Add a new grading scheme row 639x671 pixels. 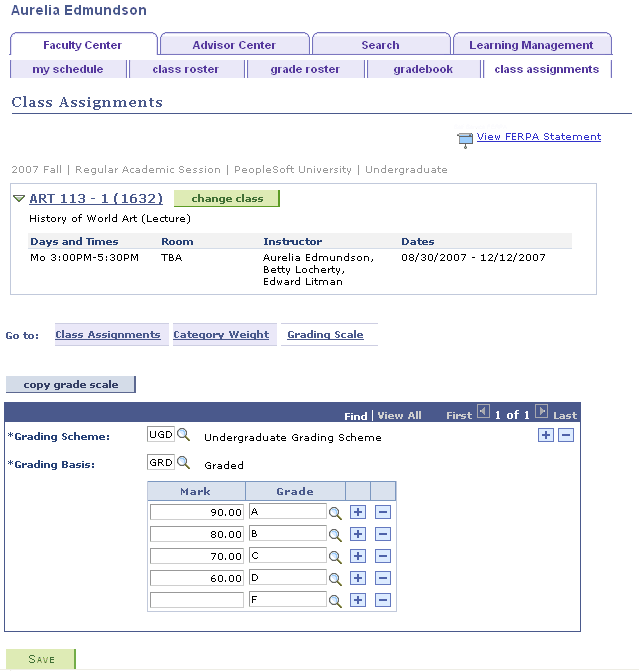pyautogui.click(x=546, y=435)
